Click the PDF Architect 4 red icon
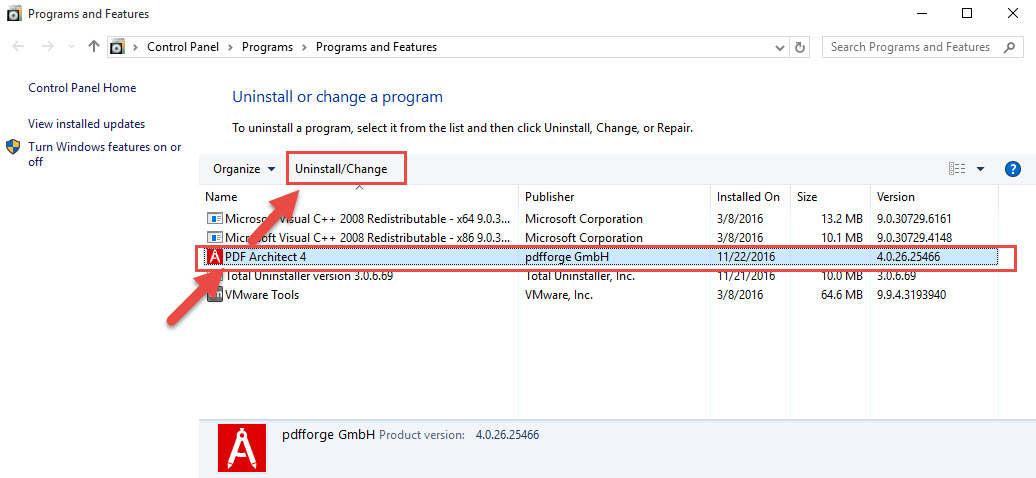1036x478 pixels. (x=214, y=257)
